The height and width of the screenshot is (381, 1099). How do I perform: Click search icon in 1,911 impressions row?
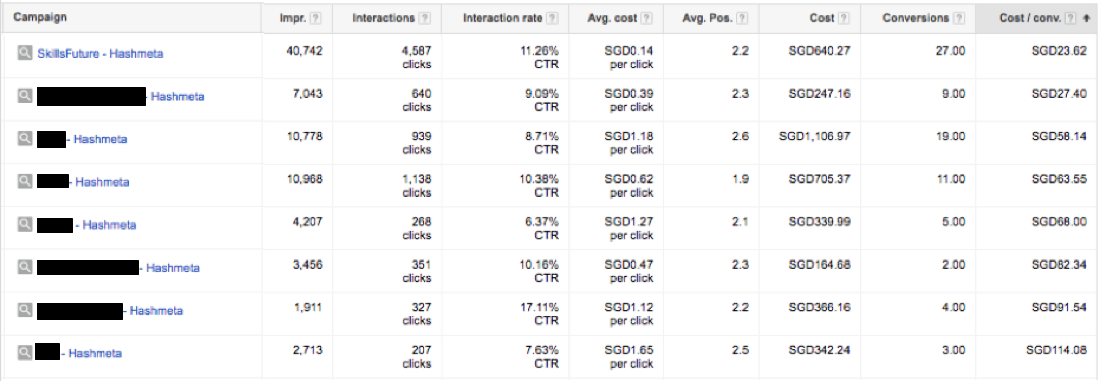click(25, 310)
